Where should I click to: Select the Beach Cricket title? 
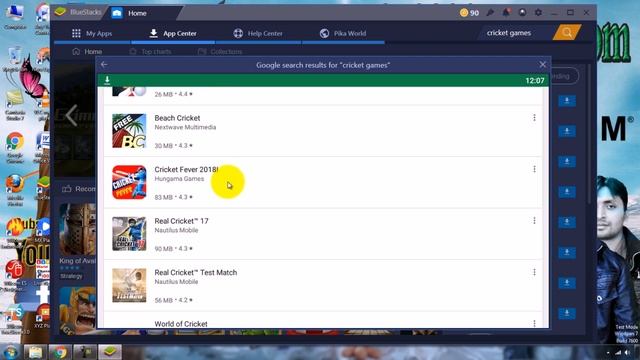point(177,118)
